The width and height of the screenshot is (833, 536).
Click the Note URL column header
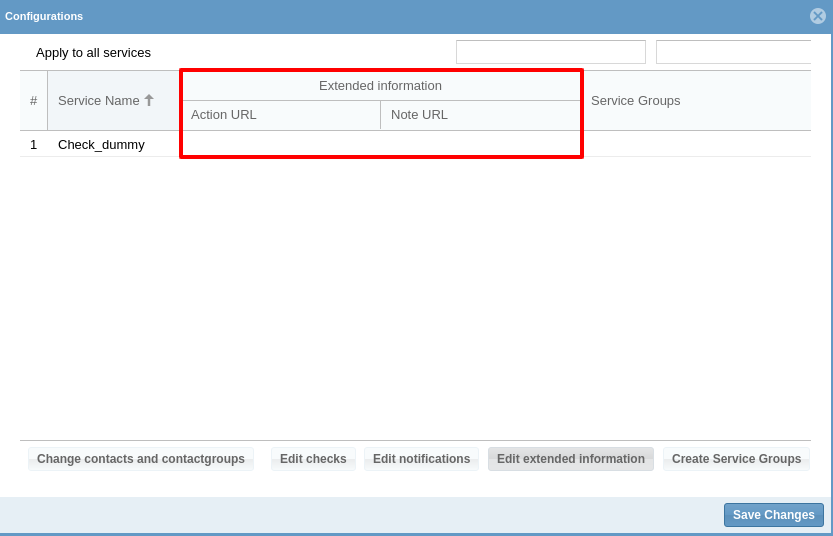pyautogui.click(x=480, y=115)
